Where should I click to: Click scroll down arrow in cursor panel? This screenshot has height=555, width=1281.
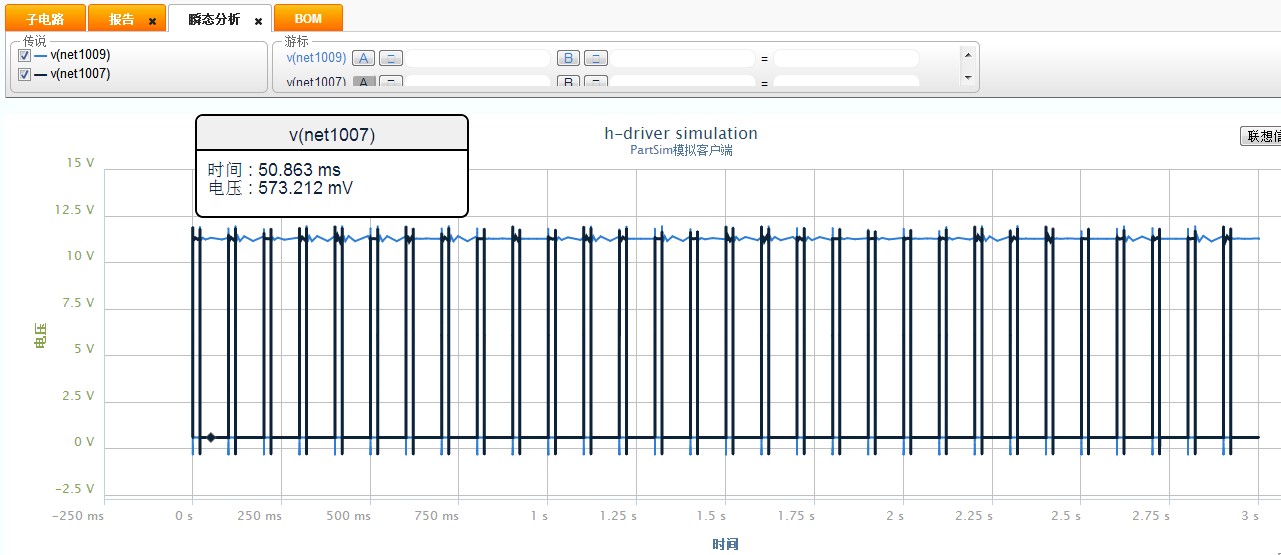[967, 77]
